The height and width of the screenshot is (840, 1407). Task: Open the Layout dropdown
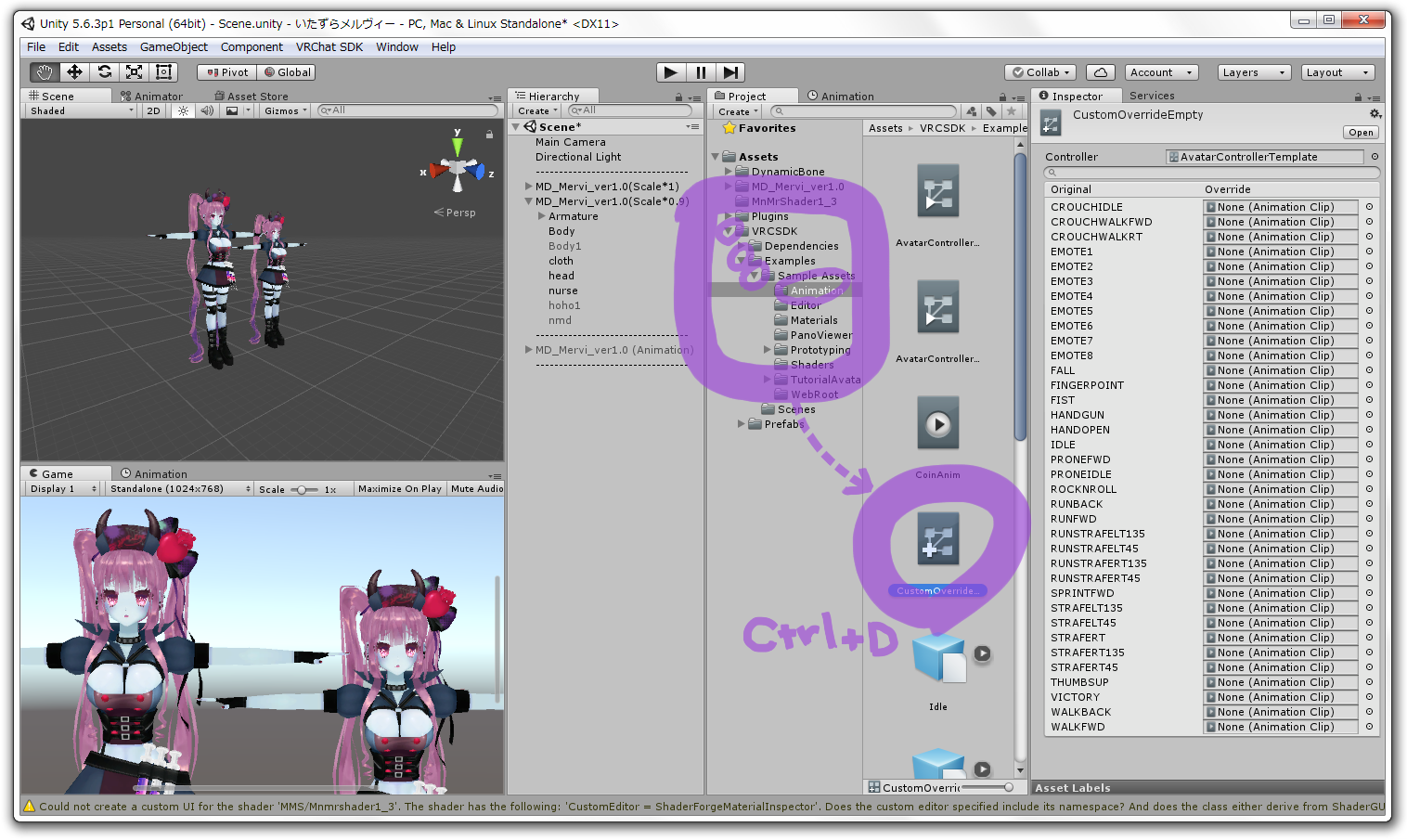1337,72
